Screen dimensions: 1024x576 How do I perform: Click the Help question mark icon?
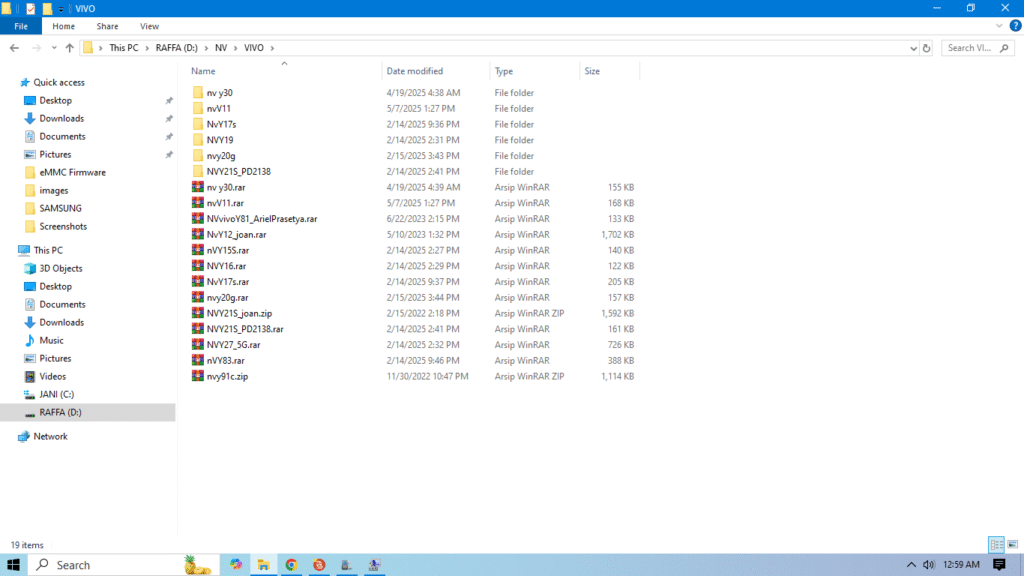pos(1016,26)
